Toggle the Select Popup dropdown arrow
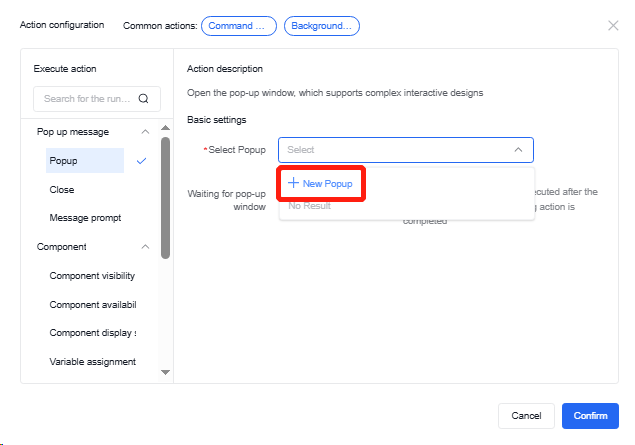The width and height of the screenshot is (635, 445). (x=518, y=150)
